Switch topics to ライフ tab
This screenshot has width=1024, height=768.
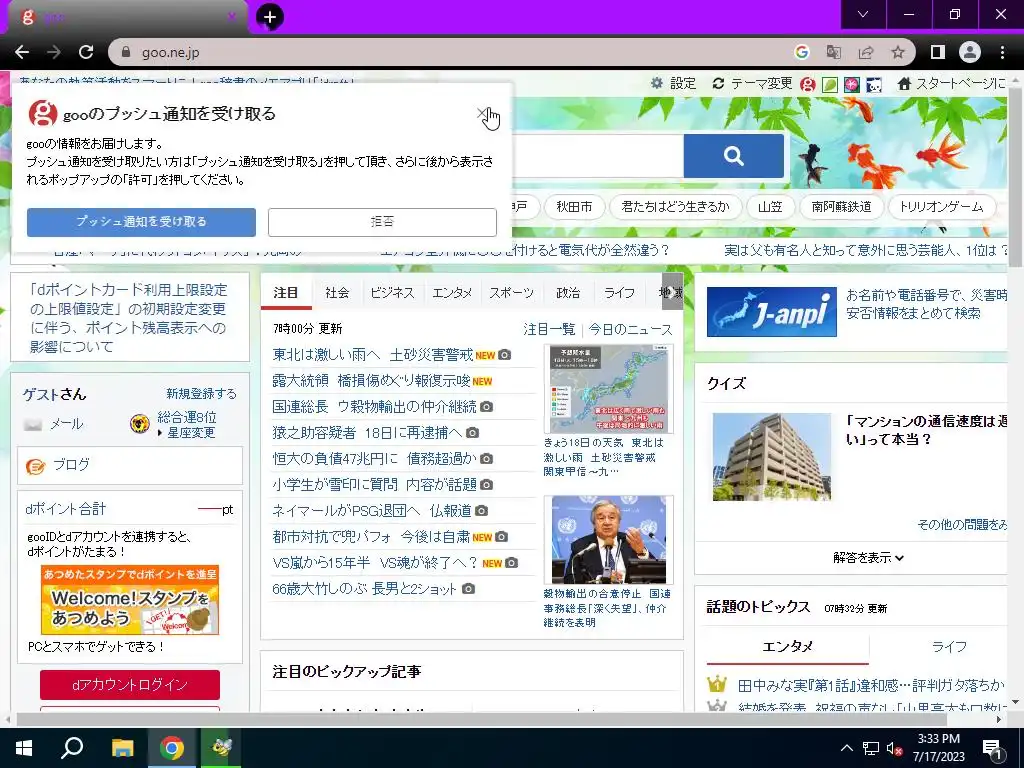point(948,647)
